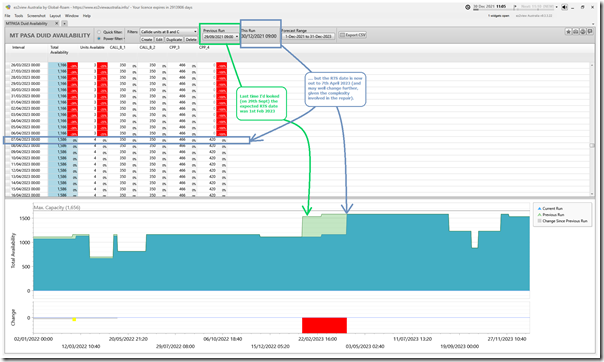Click the Forecast Range date field

coord(308,36)
